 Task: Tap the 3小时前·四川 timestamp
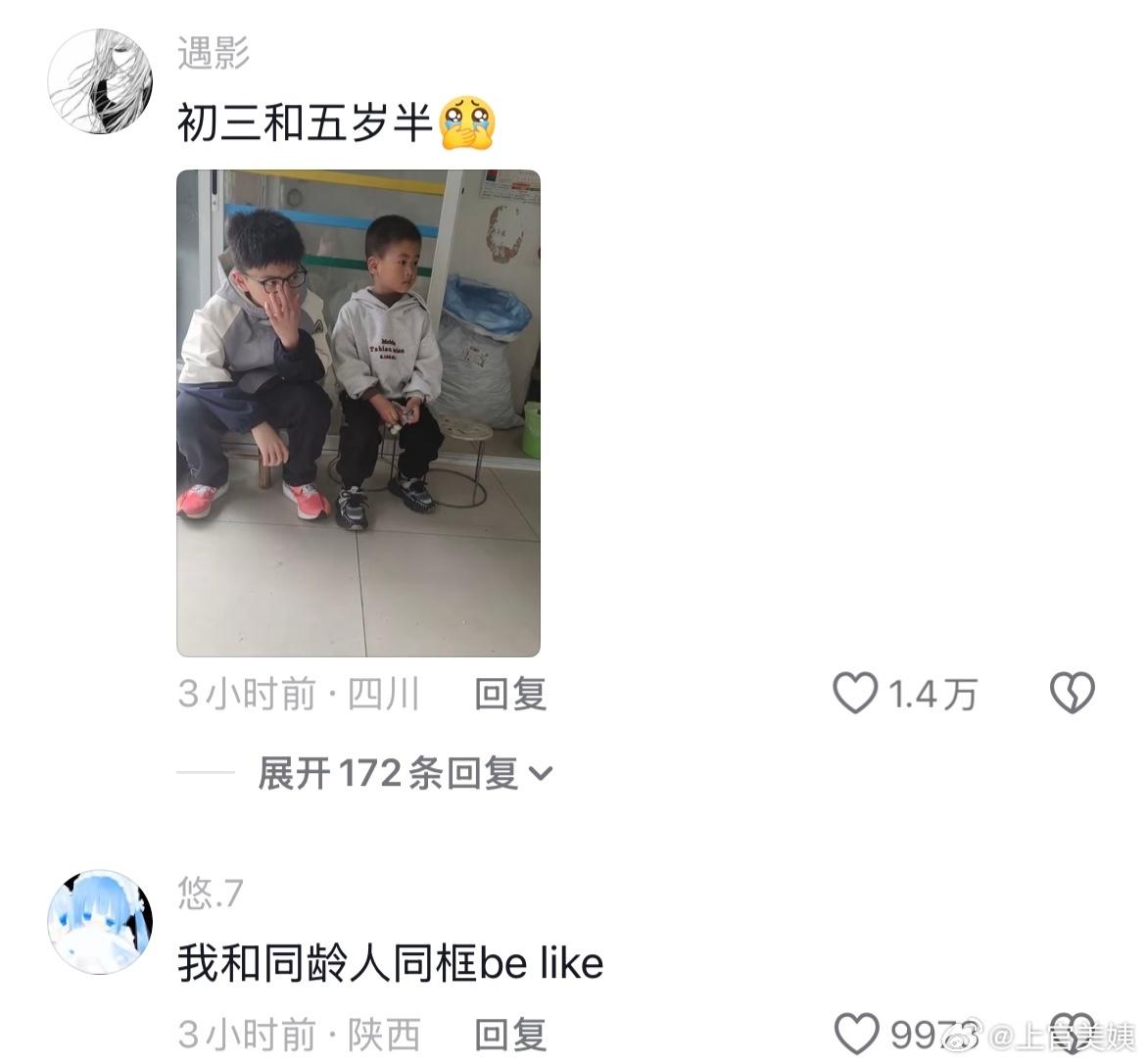tap(299, 694)
